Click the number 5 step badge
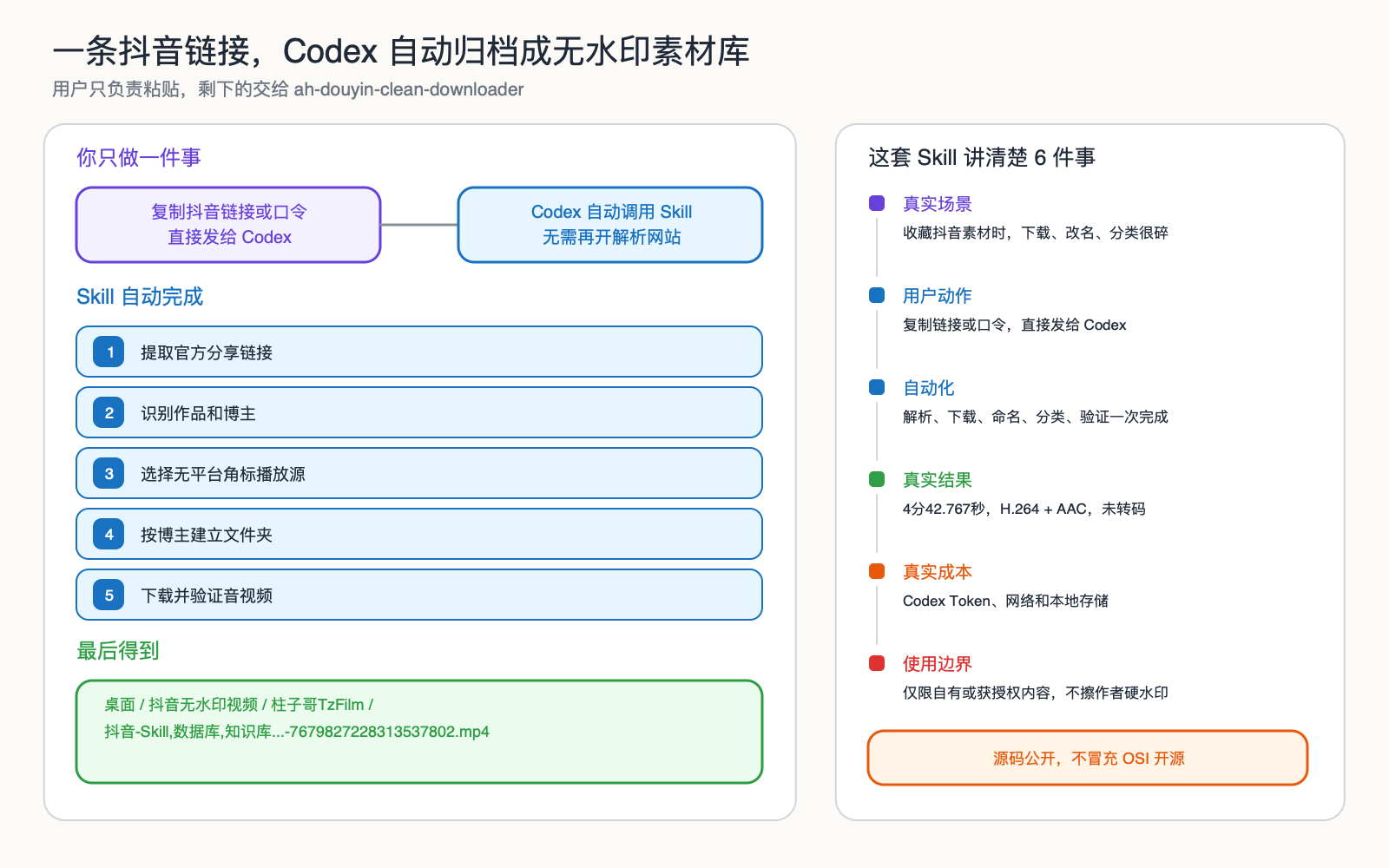Viewport: 1389px width, 868px height. tap(109, 595)
